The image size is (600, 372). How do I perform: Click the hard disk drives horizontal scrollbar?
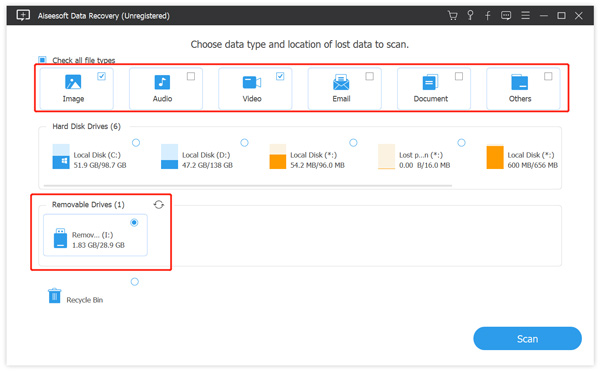pyautogui.click(x=248, y=186)
